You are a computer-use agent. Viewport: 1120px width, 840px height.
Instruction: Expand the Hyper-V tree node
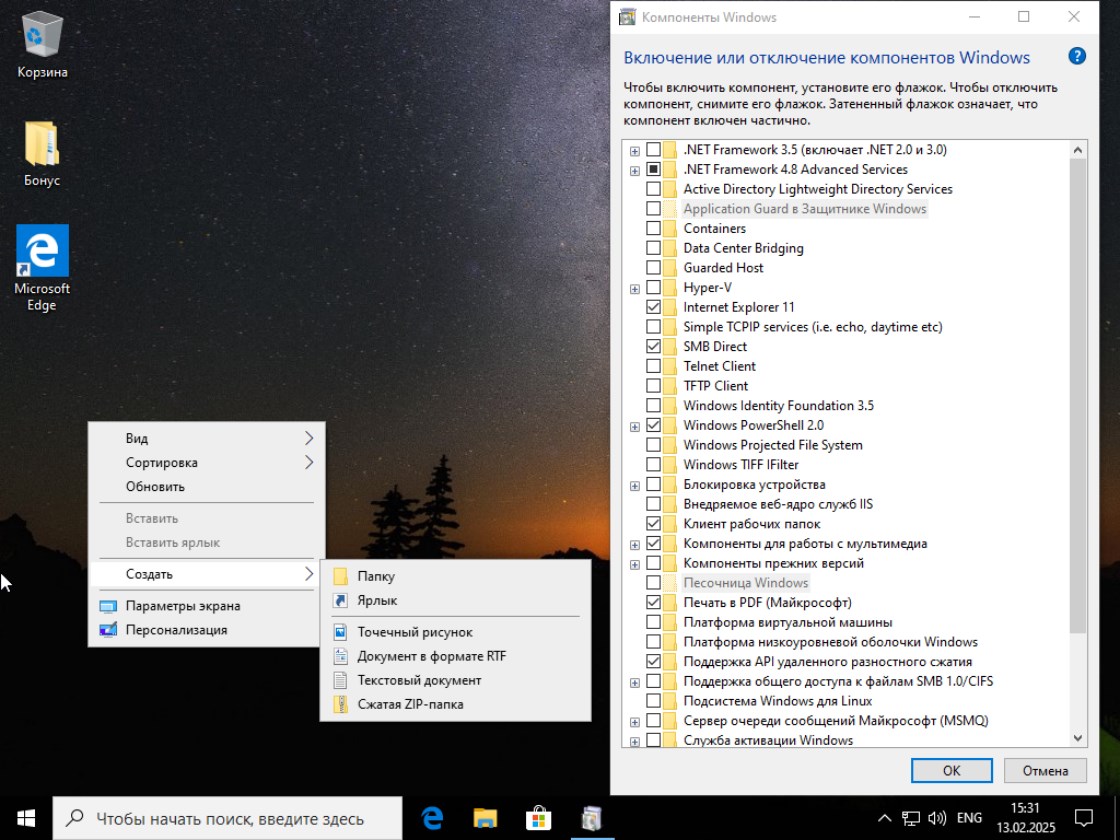coord(634,288)
